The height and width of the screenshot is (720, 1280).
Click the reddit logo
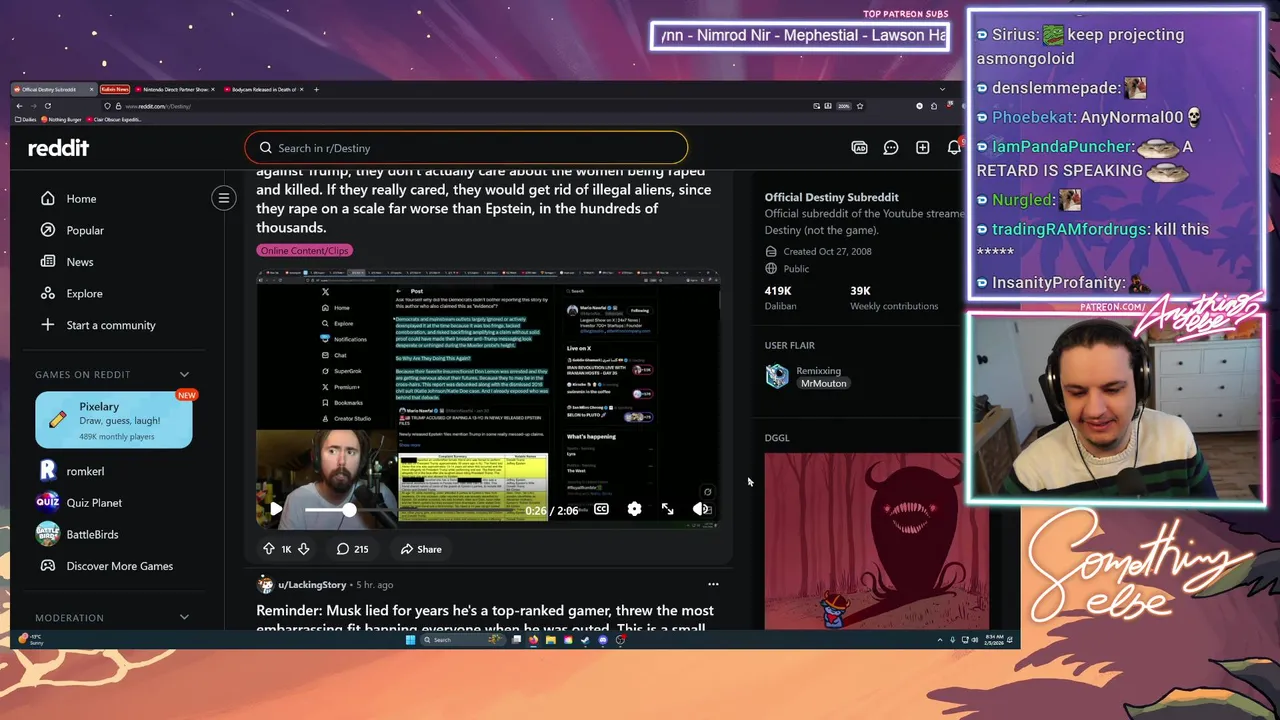[58, 148]
